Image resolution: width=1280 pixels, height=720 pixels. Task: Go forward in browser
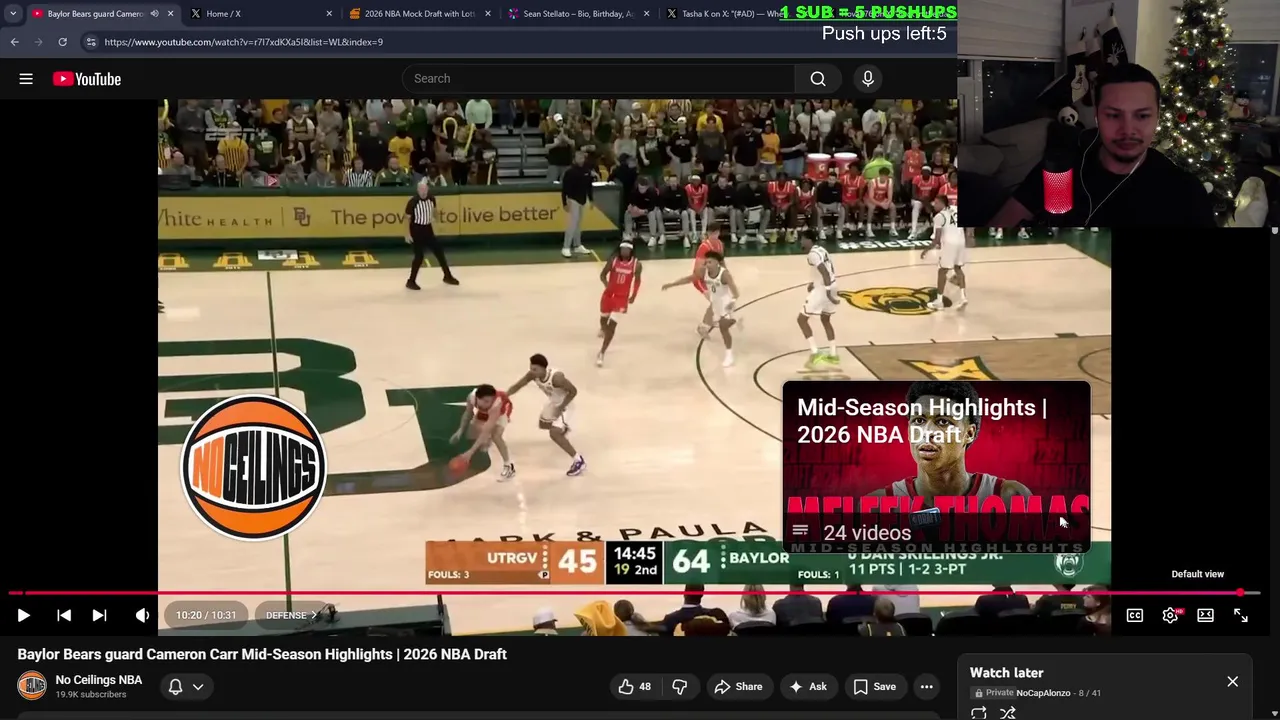click(38, 42)
